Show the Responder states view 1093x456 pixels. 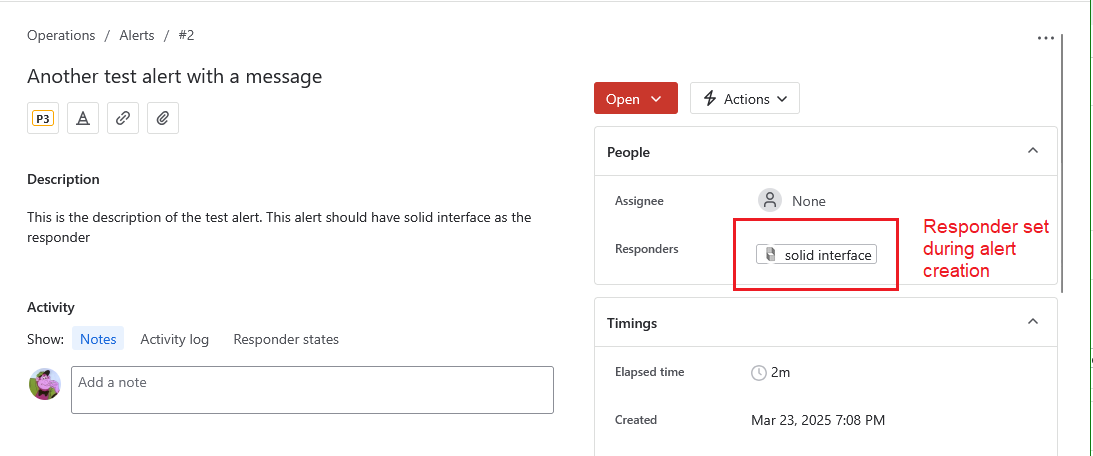coord(286,339)
